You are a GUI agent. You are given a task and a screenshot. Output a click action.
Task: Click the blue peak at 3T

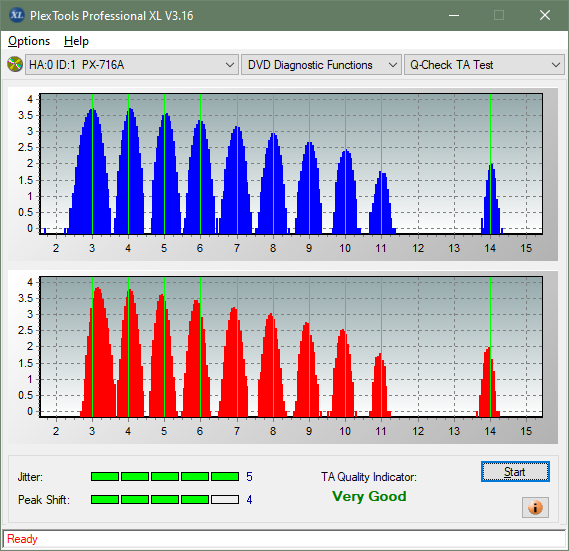[93, 171]
